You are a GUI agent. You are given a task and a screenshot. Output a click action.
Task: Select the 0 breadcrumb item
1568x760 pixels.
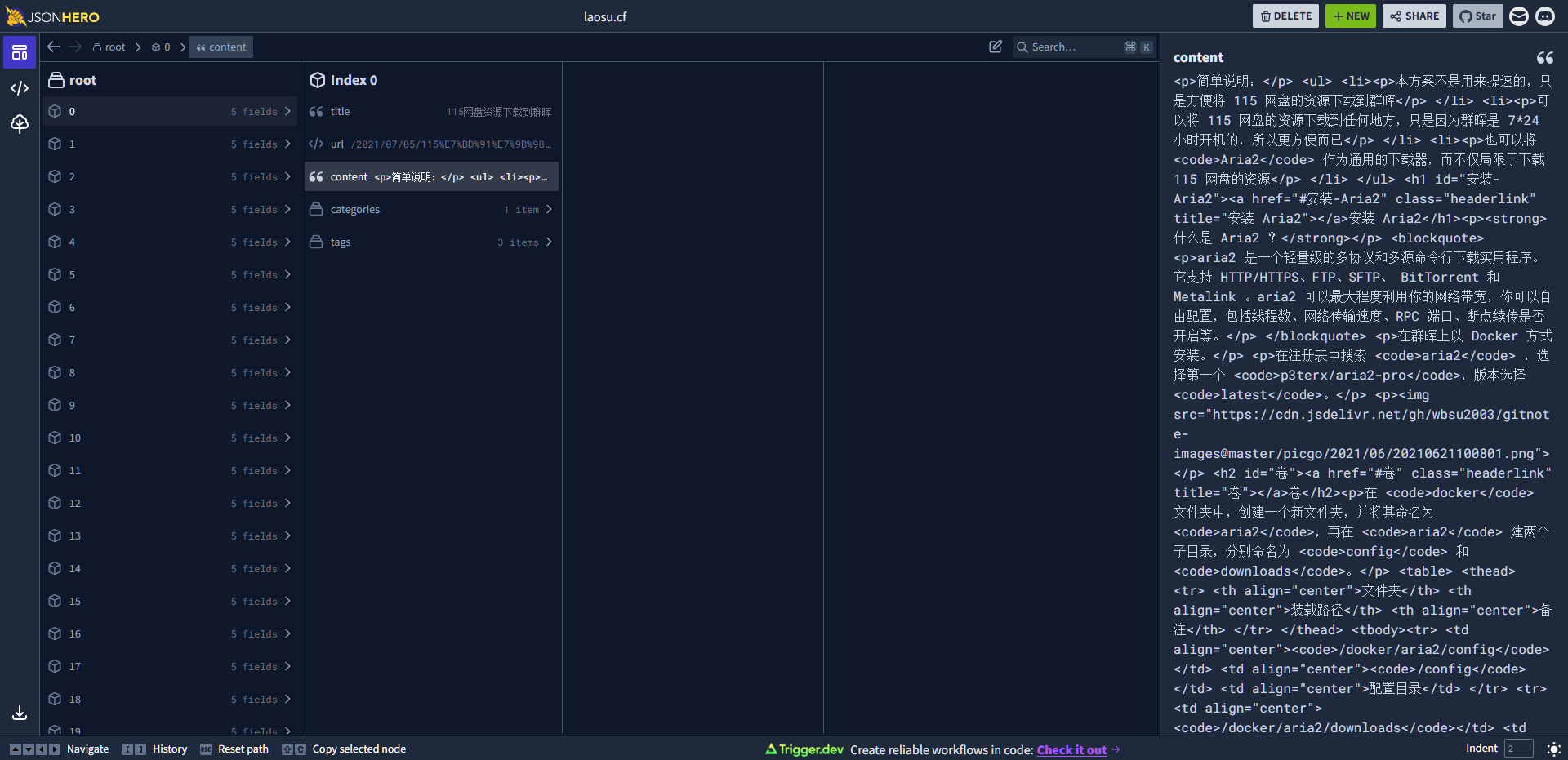pos(161,47)
